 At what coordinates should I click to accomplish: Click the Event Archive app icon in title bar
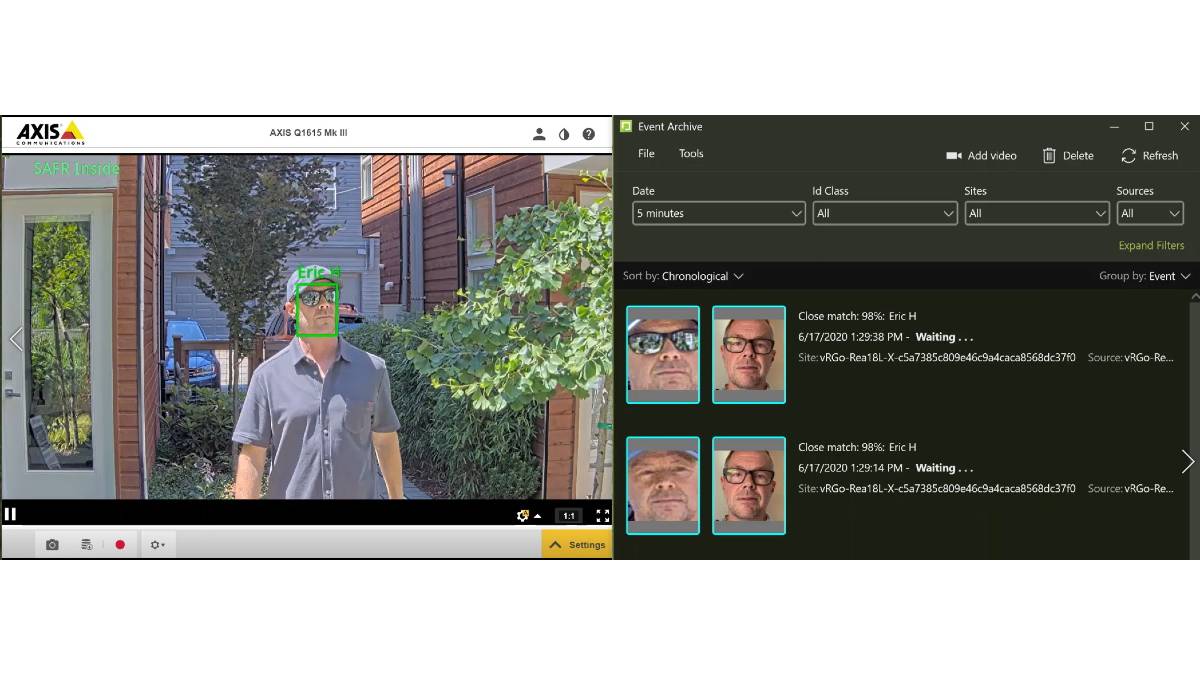[626, 126]
